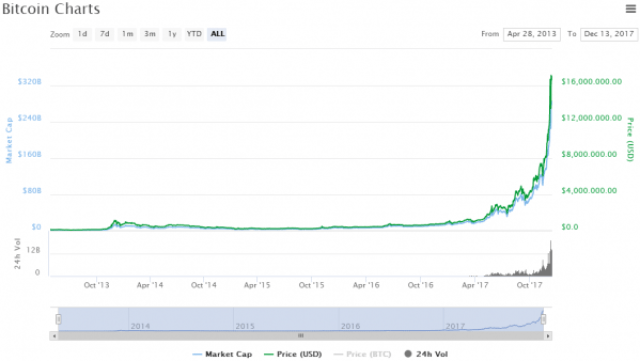The width and height of the screenshot is (640, 361).
Task: Click the navigator scrollbar right arrow
Action: tap(548, 336)
